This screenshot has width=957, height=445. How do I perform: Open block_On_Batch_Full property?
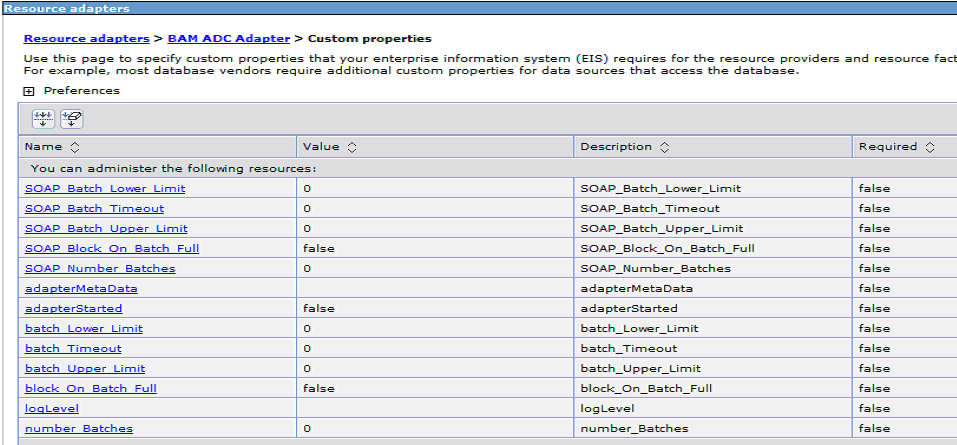pos(91,388)
